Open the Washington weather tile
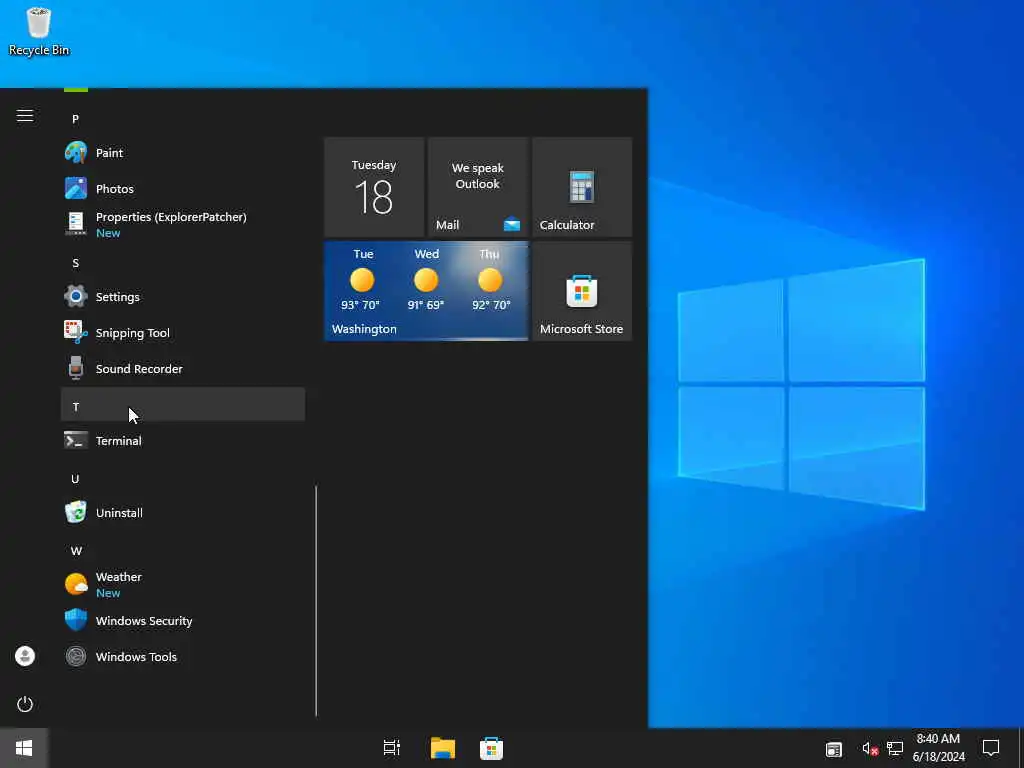Image resolution: width=1024 pixels, height=768 pixels. [426, 291]
